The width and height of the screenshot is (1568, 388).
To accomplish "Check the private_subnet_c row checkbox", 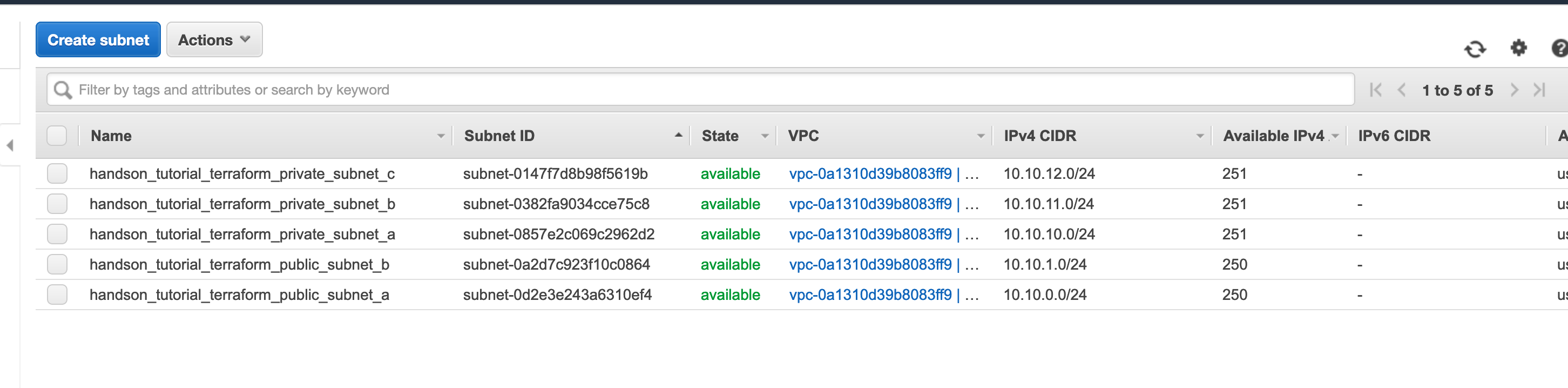I will 57,173.
